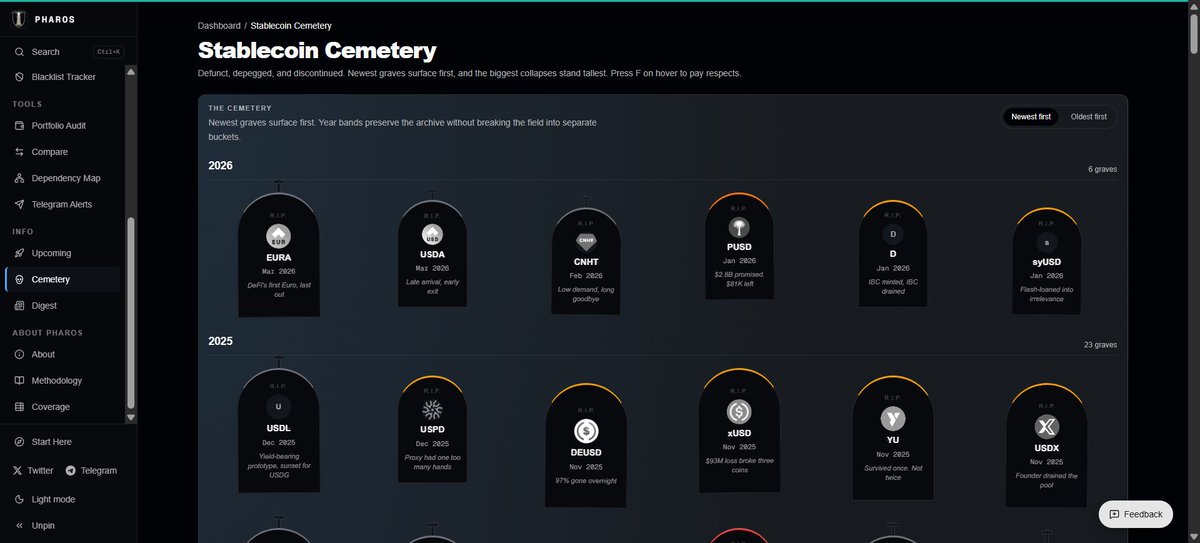Click the Upcoming rocket icon
Screen dimensions: 1200x543
[20, 254]
